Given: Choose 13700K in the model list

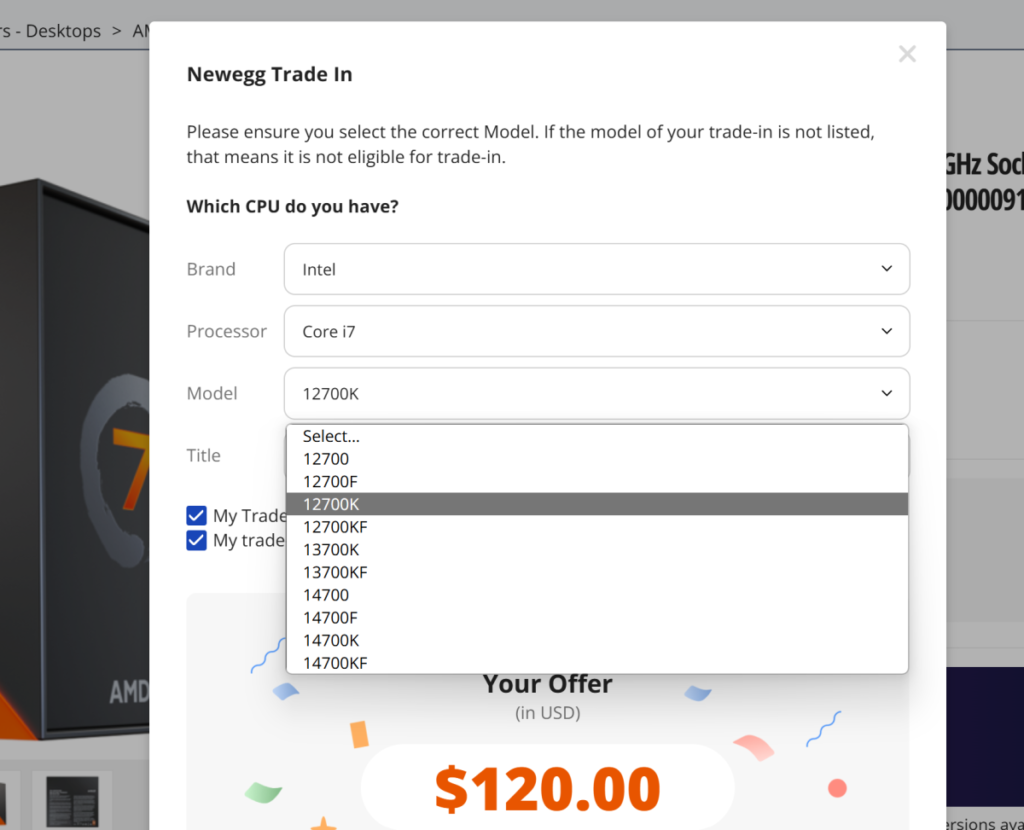Looking at the screenshot, I should click(597, 550).
